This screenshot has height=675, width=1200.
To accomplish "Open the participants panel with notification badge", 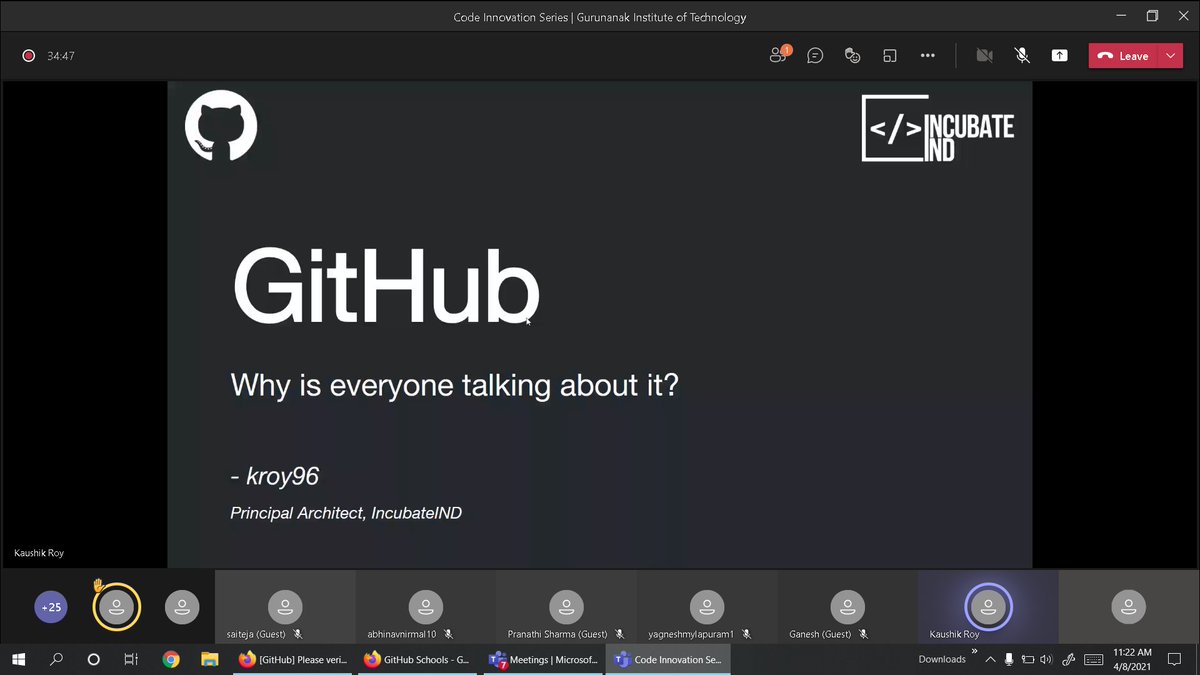I will coord(778,56).
